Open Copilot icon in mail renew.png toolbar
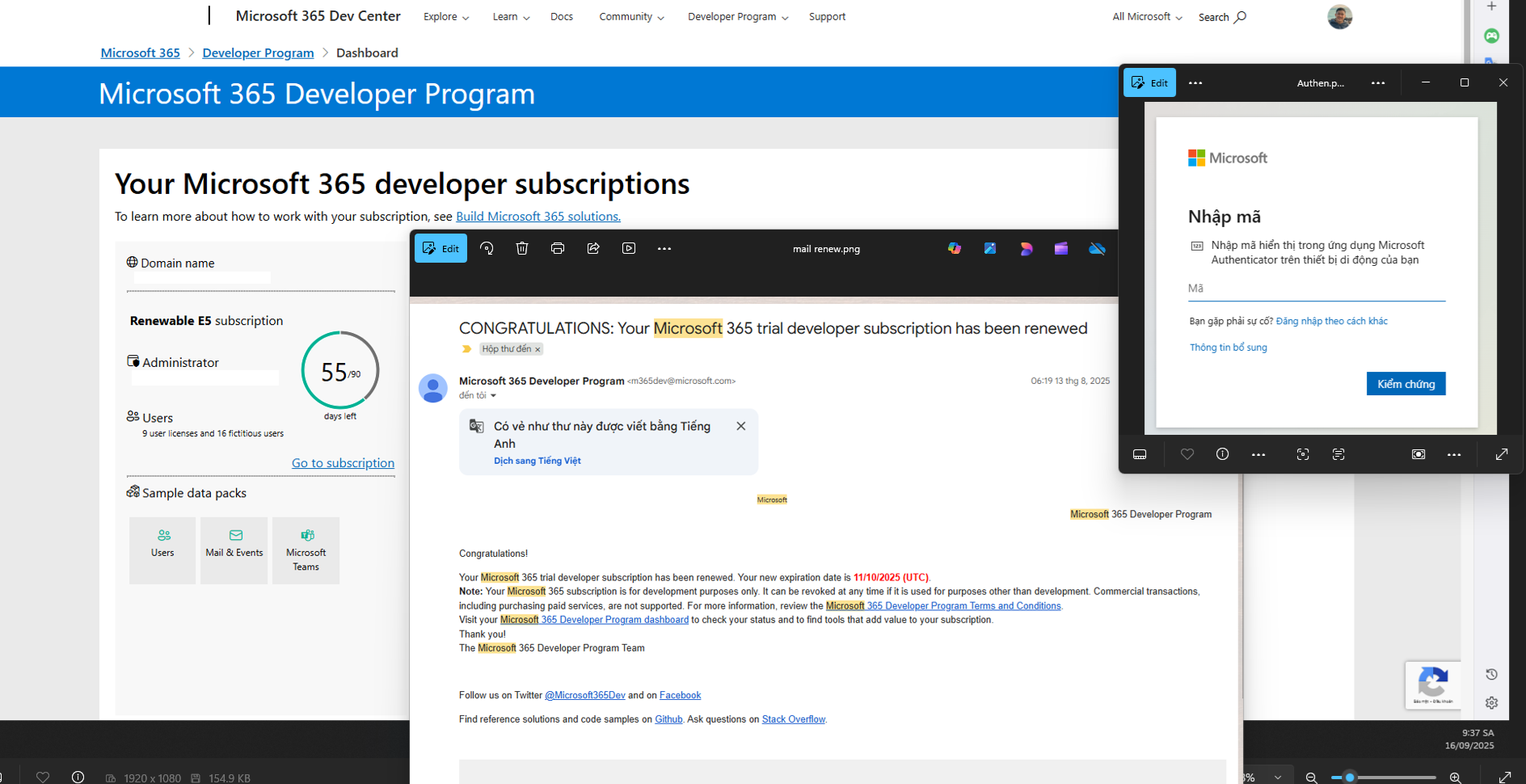 point(955,248)
